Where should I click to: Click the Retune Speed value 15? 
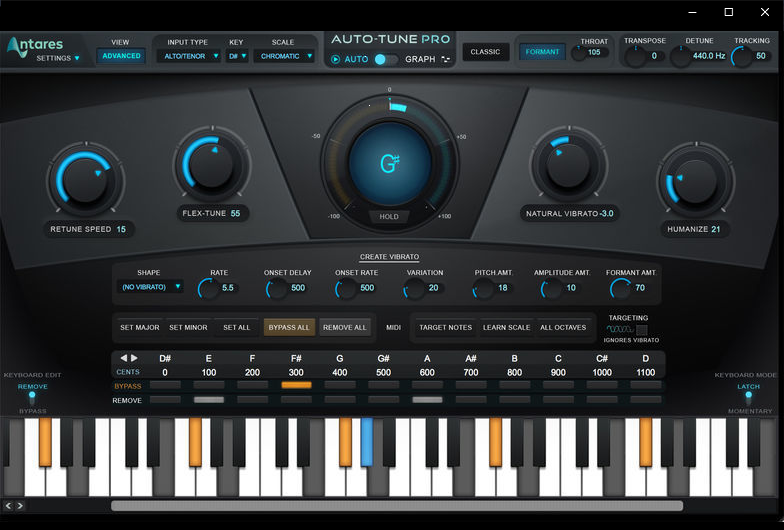pos(121,229)
